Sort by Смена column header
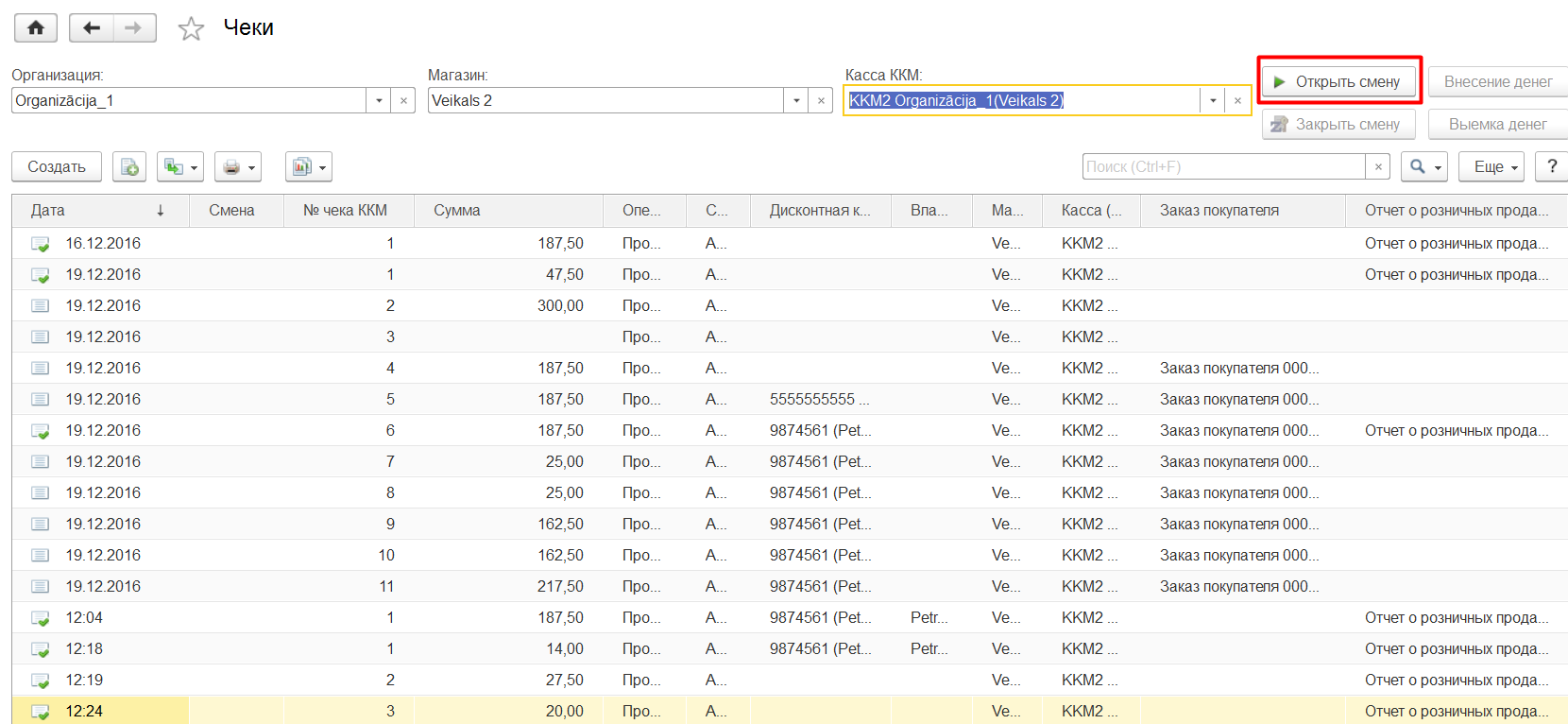The image size is (1568, 724). click(236, 211)
